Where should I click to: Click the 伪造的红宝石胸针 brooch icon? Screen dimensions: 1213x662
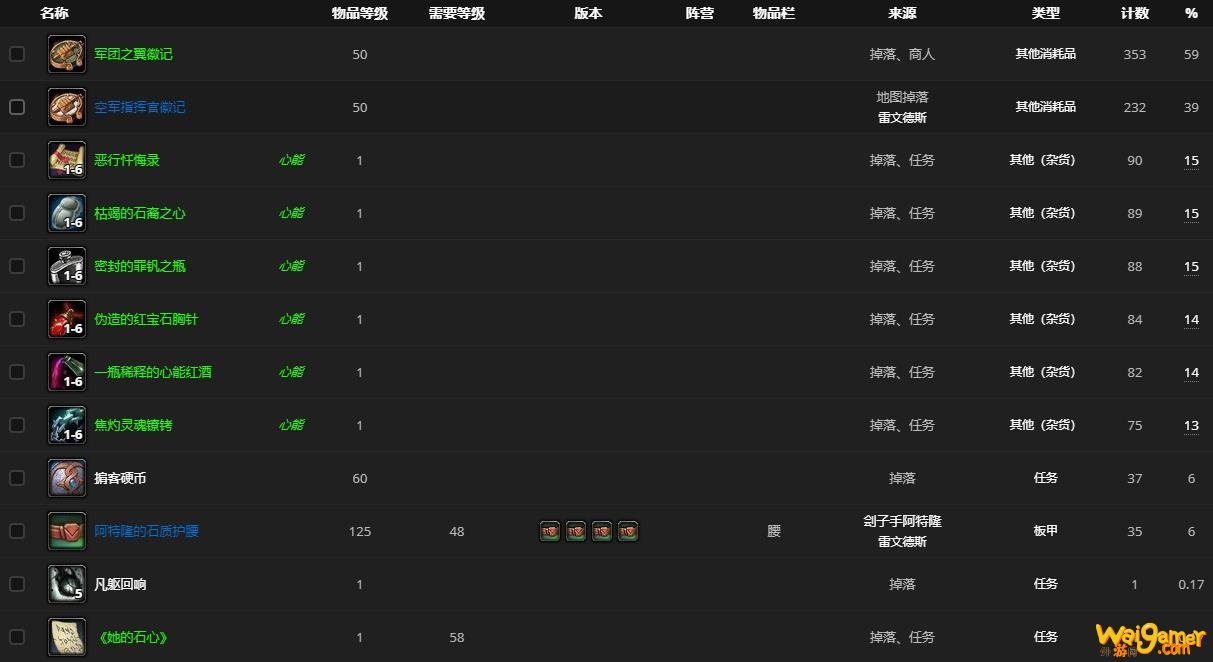point(67,319)
